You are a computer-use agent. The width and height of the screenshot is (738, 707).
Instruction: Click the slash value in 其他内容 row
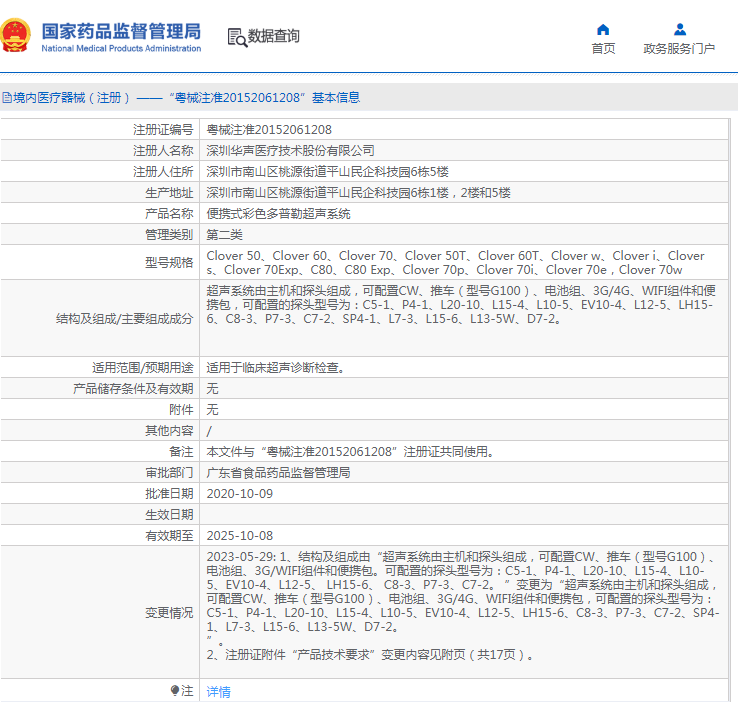209,431
